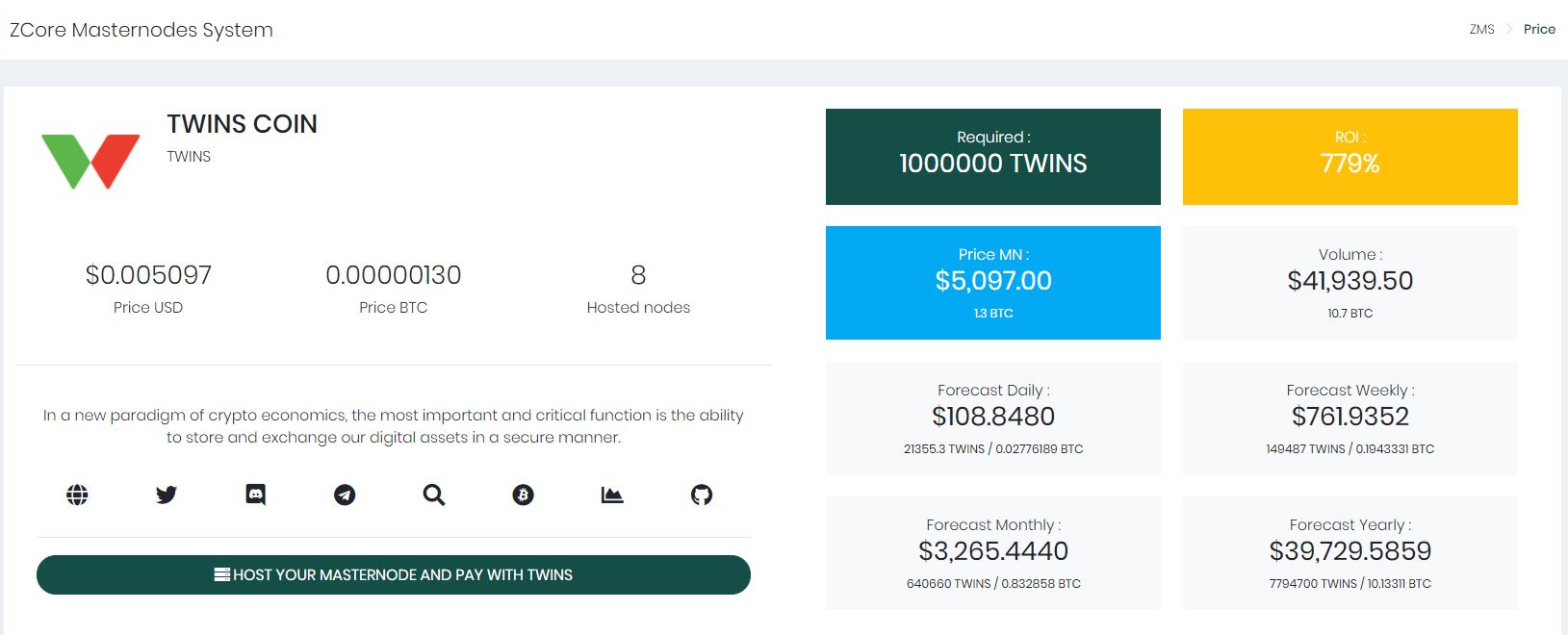The image size is (1568, 635).
Task: Click Host Your Masternode and Pay with TWINS
Action: [x=394, y=574]
